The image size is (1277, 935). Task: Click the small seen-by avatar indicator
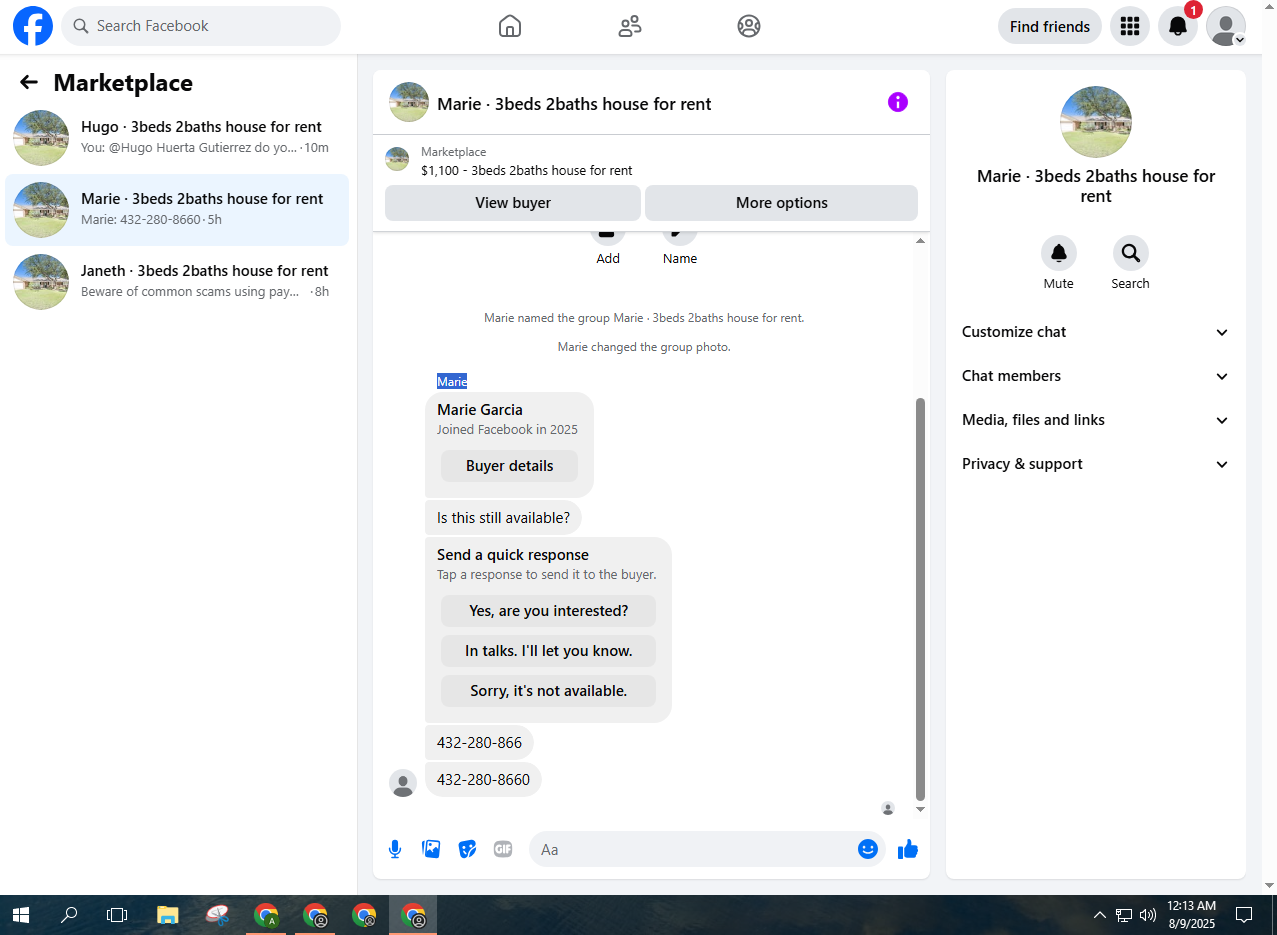point(888,808)
